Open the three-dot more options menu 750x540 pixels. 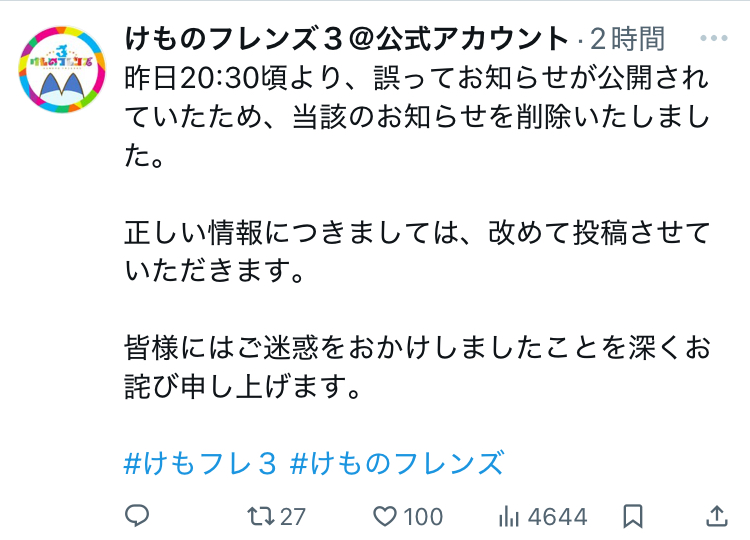point(716,38)
